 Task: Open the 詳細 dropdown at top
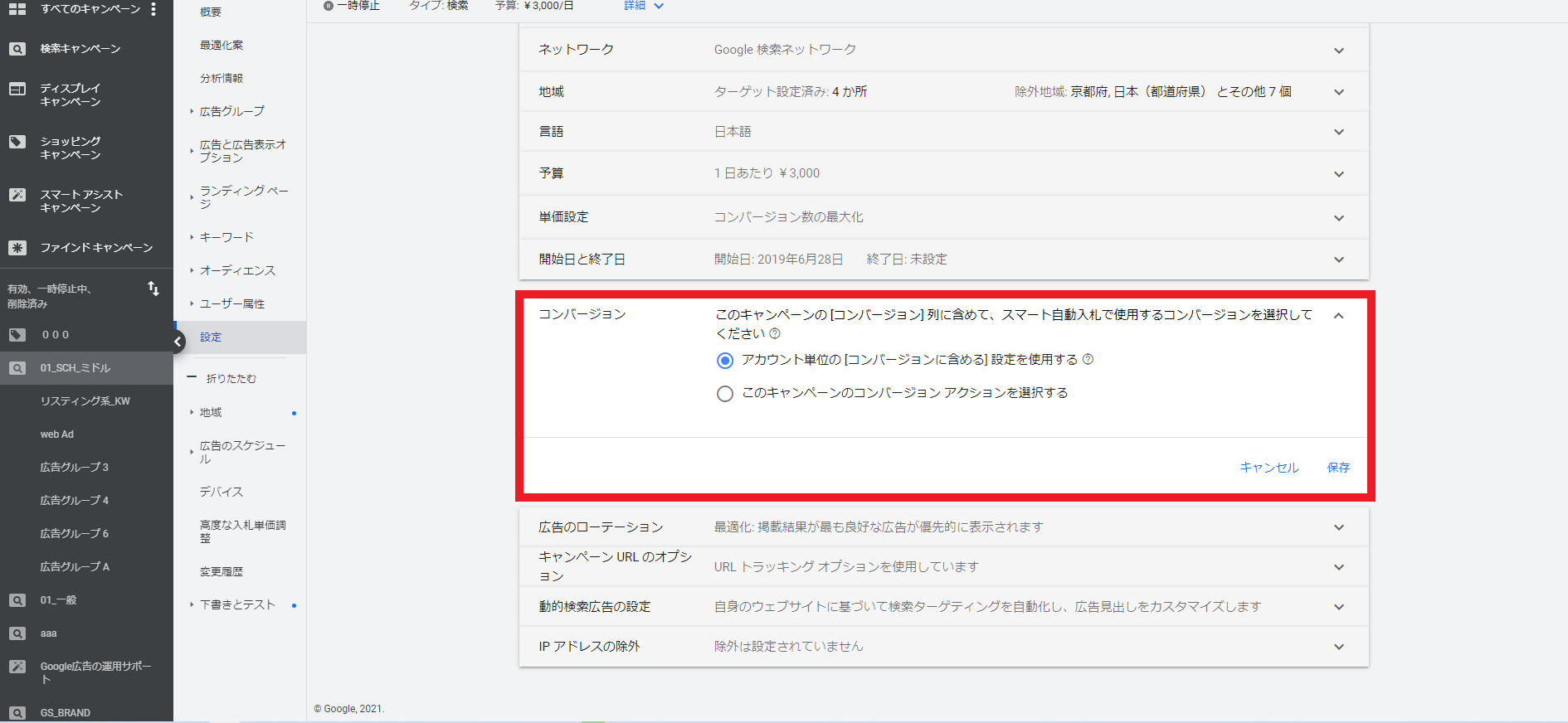click(644, 6)
